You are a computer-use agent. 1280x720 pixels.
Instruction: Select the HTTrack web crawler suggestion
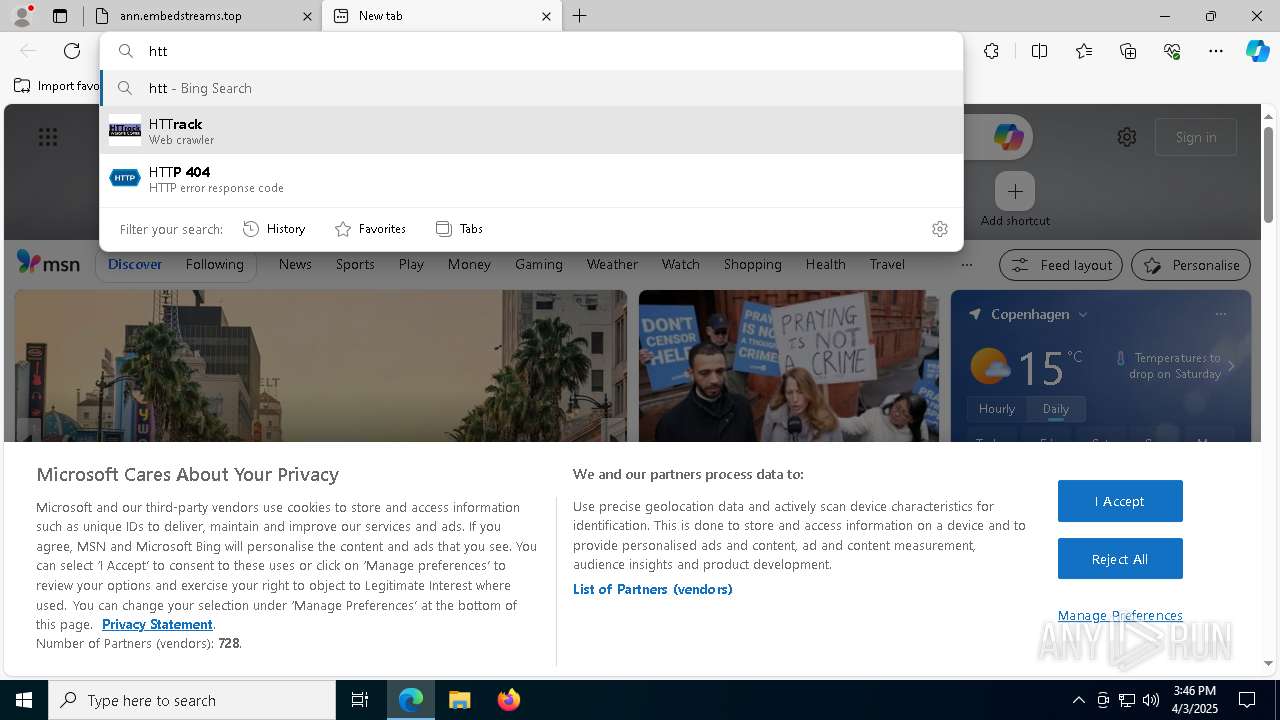tap(531, 130)
